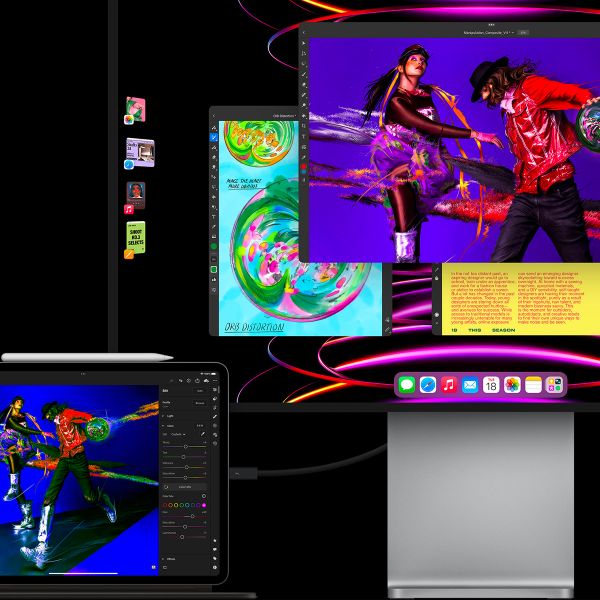Go back using the Photoshop window's back chevron
The image size is (600, 600).
click(303, 33)
